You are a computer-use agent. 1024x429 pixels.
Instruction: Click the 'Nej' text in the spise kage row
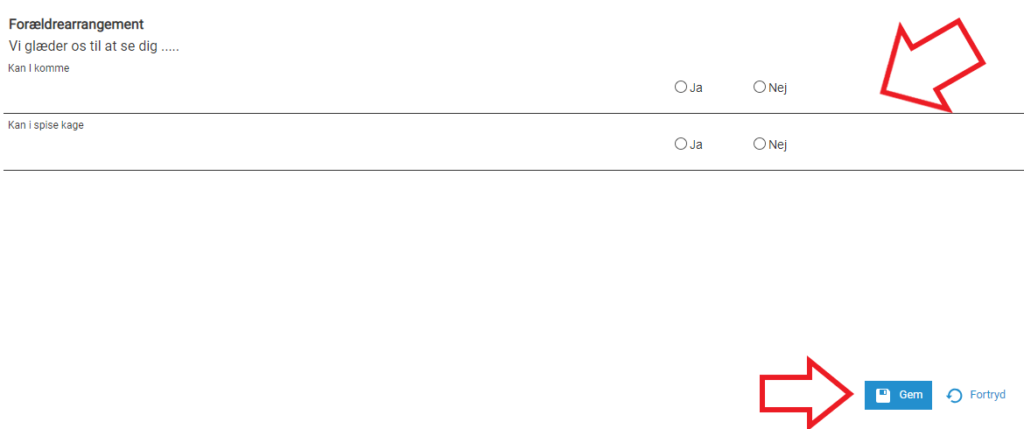point(778,144)
